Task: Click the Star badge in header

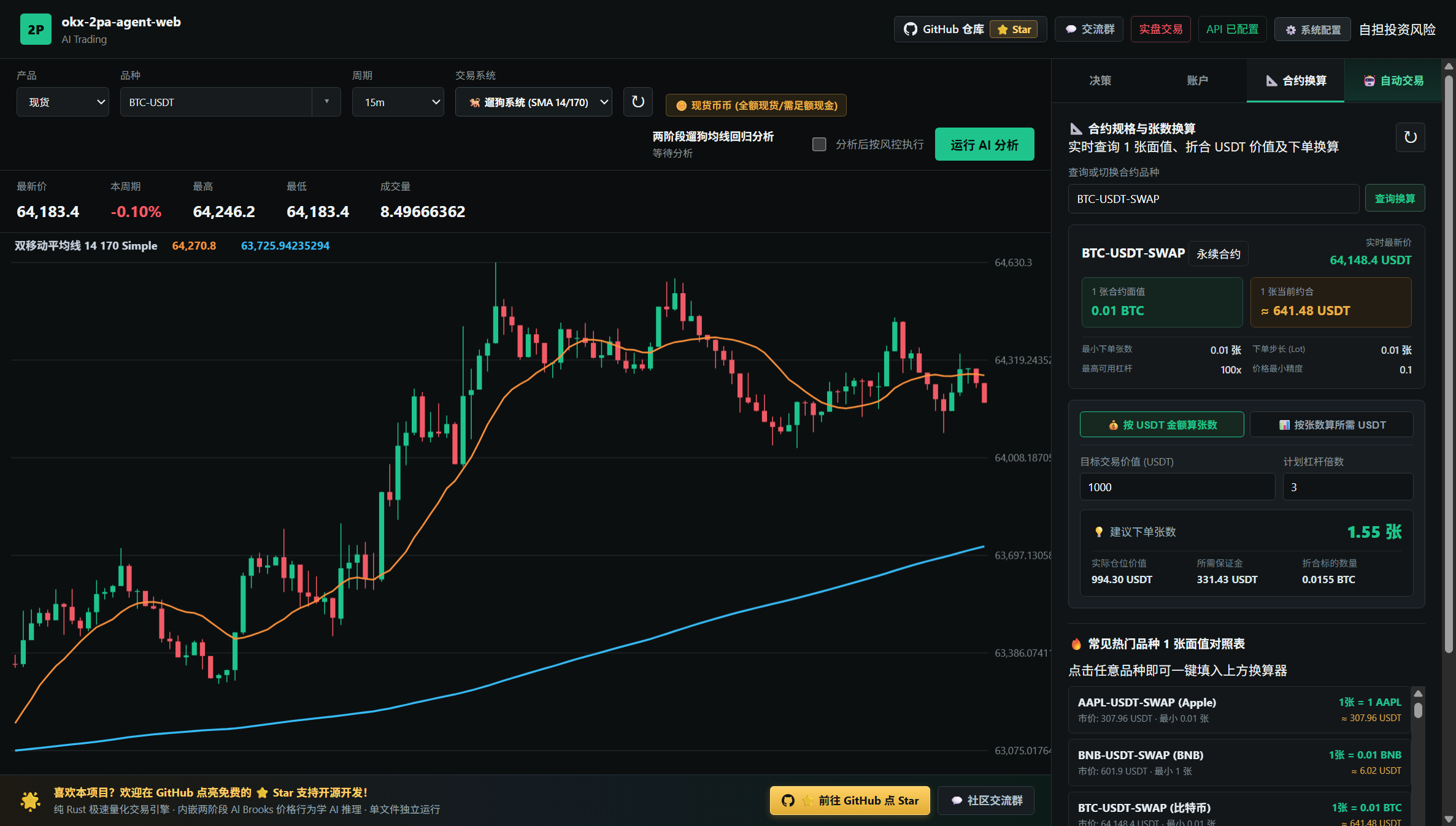Action: [1014, 29]
